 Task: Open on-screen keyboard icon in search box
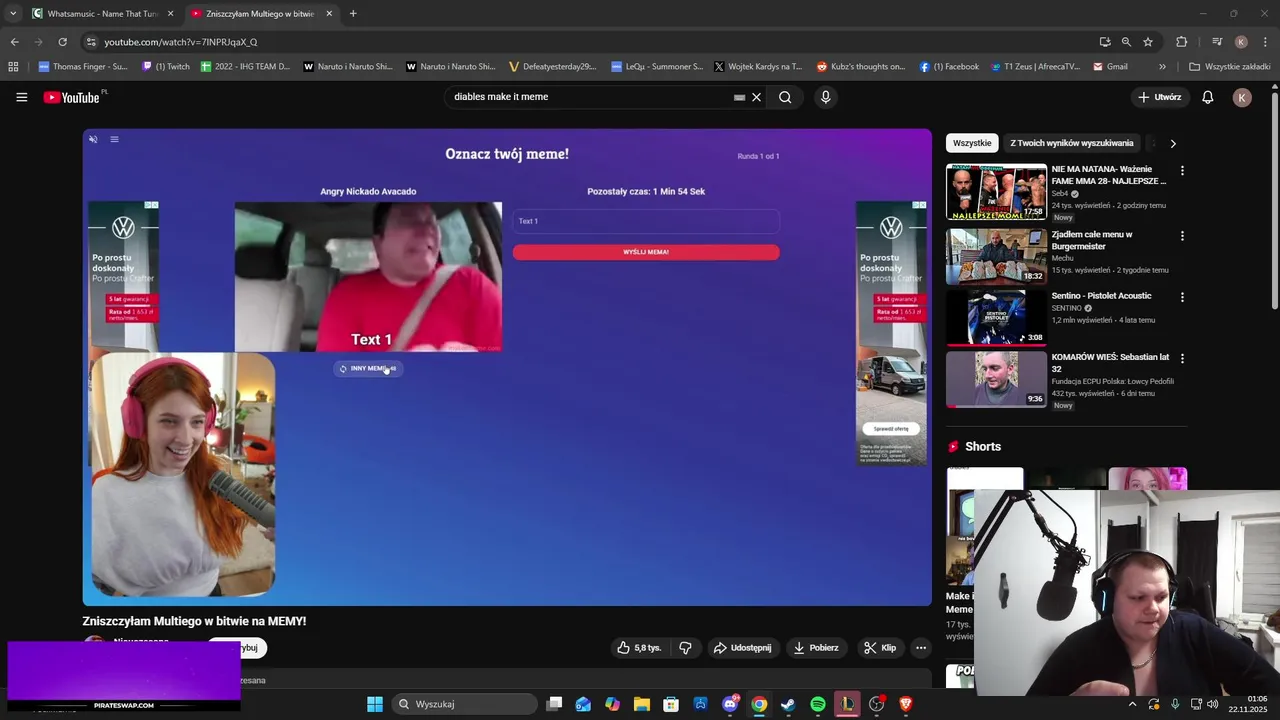tap(740, 97)
